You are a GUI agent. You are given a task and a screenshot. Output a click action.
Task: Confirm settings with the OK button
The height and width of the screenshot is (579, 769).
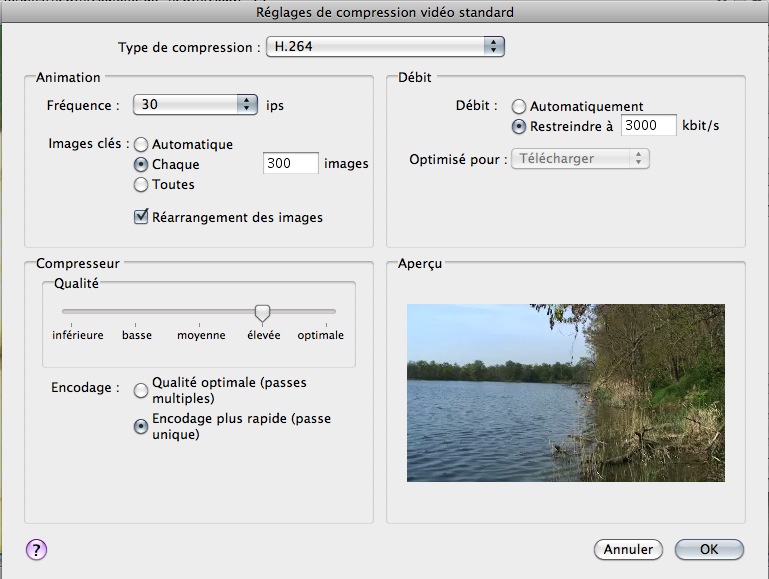coord(709,550)
